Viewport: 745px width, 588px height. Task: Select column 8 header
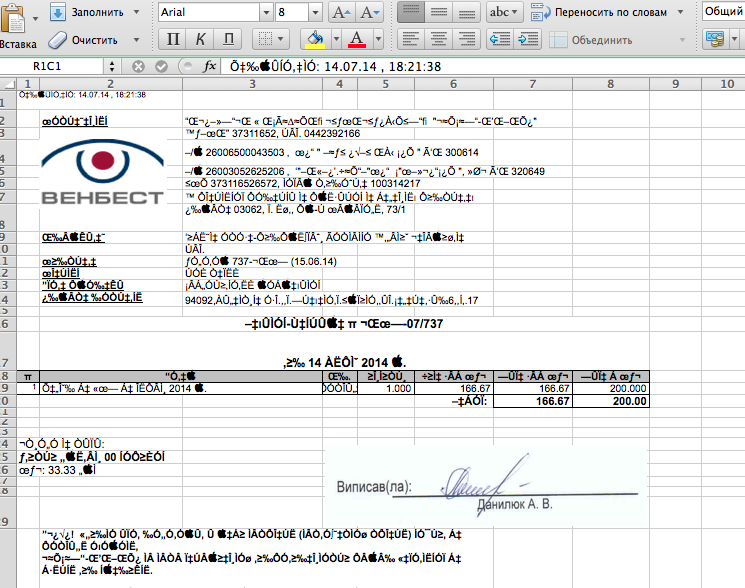coord(611,84)
